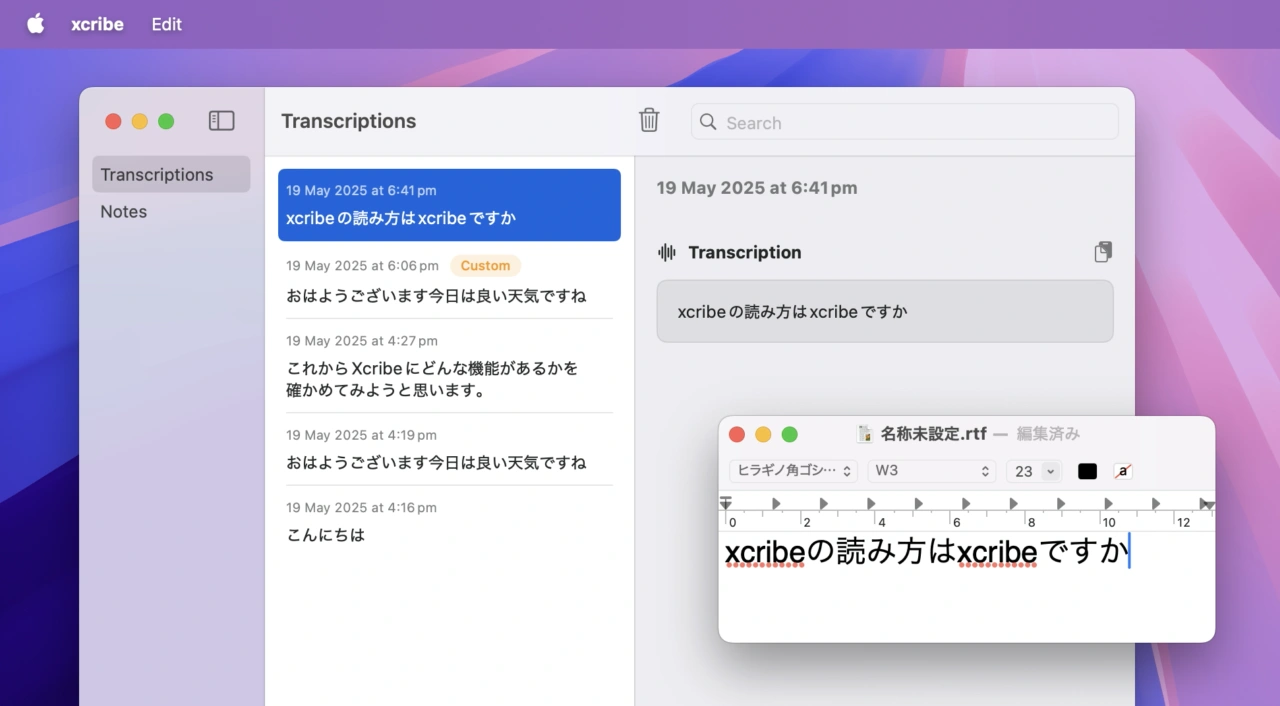Click the text highlight color icon
The image size is (1280, 706).
(x=1123, y=471)
